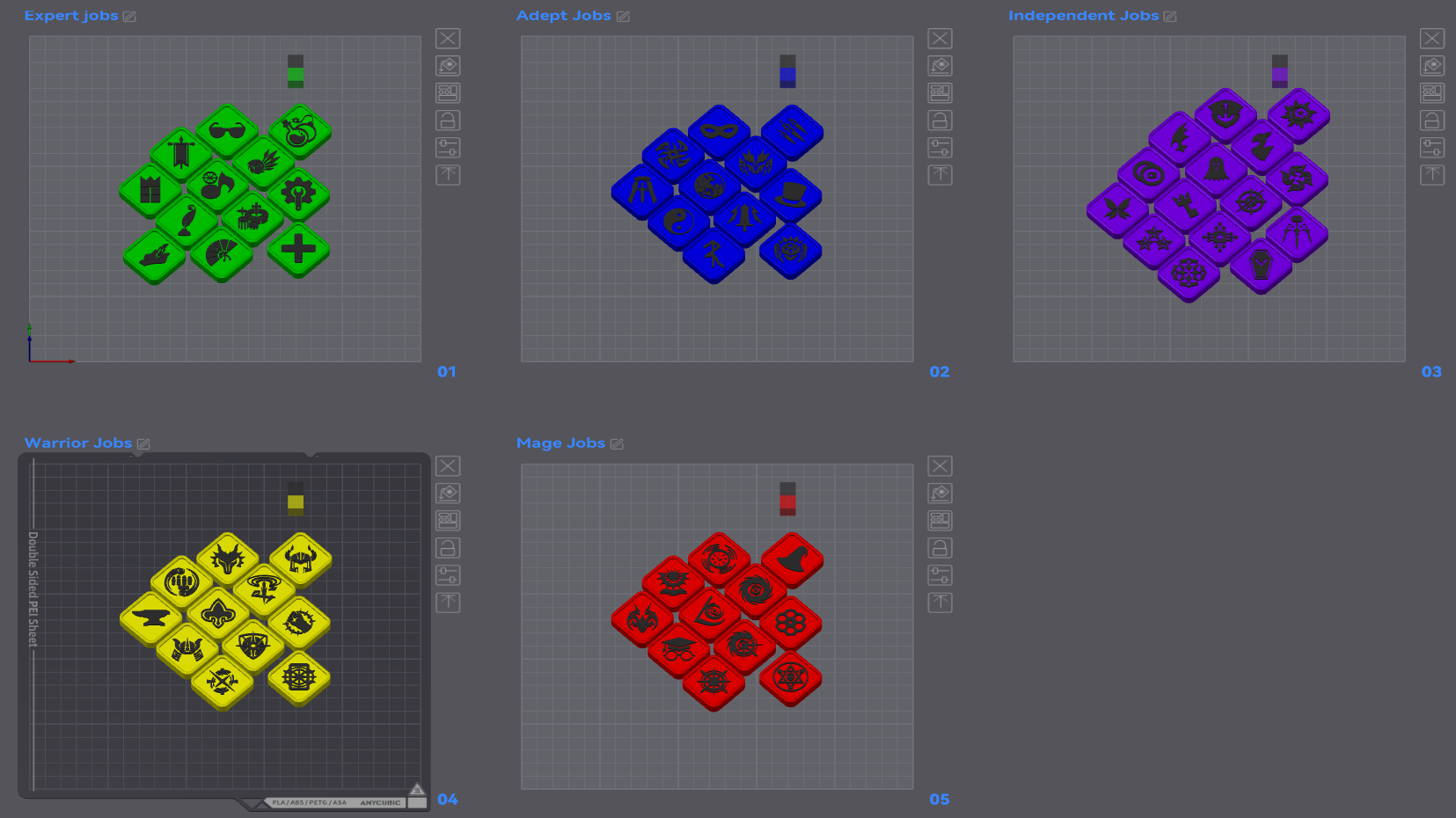Toggle lock on Expert jobs plate
The width and height of the screenshot is (1456, 818).
pos(448,120)
